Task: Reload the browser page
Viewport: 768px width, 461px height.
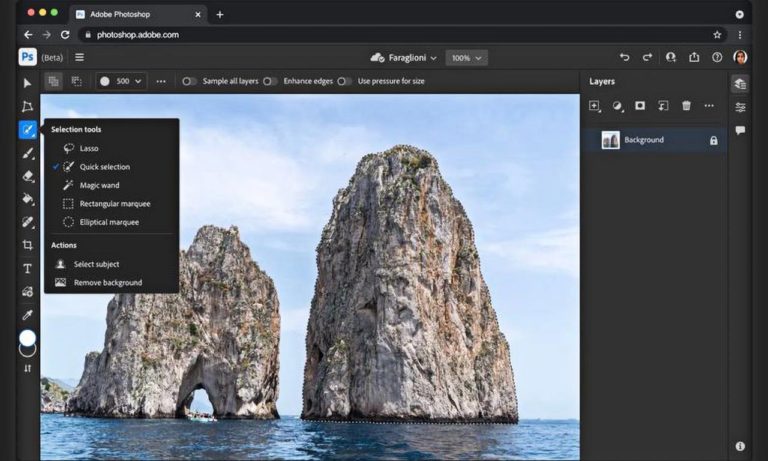Action: coord(65,35)
